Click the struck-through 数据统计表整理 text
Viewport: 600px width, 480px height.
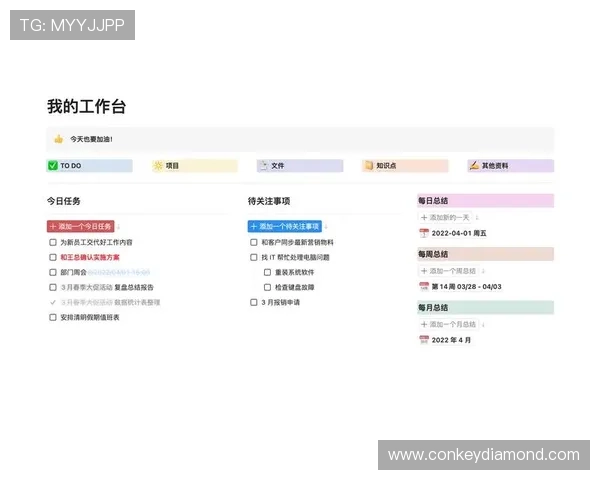(137, 302)
